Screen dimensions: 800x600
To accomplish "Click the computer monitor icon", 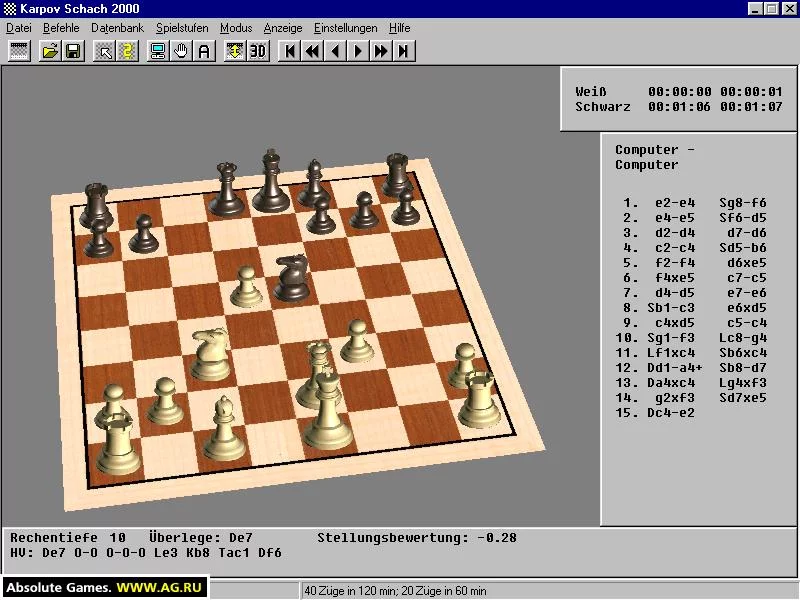I will click(x=158, y=51).
